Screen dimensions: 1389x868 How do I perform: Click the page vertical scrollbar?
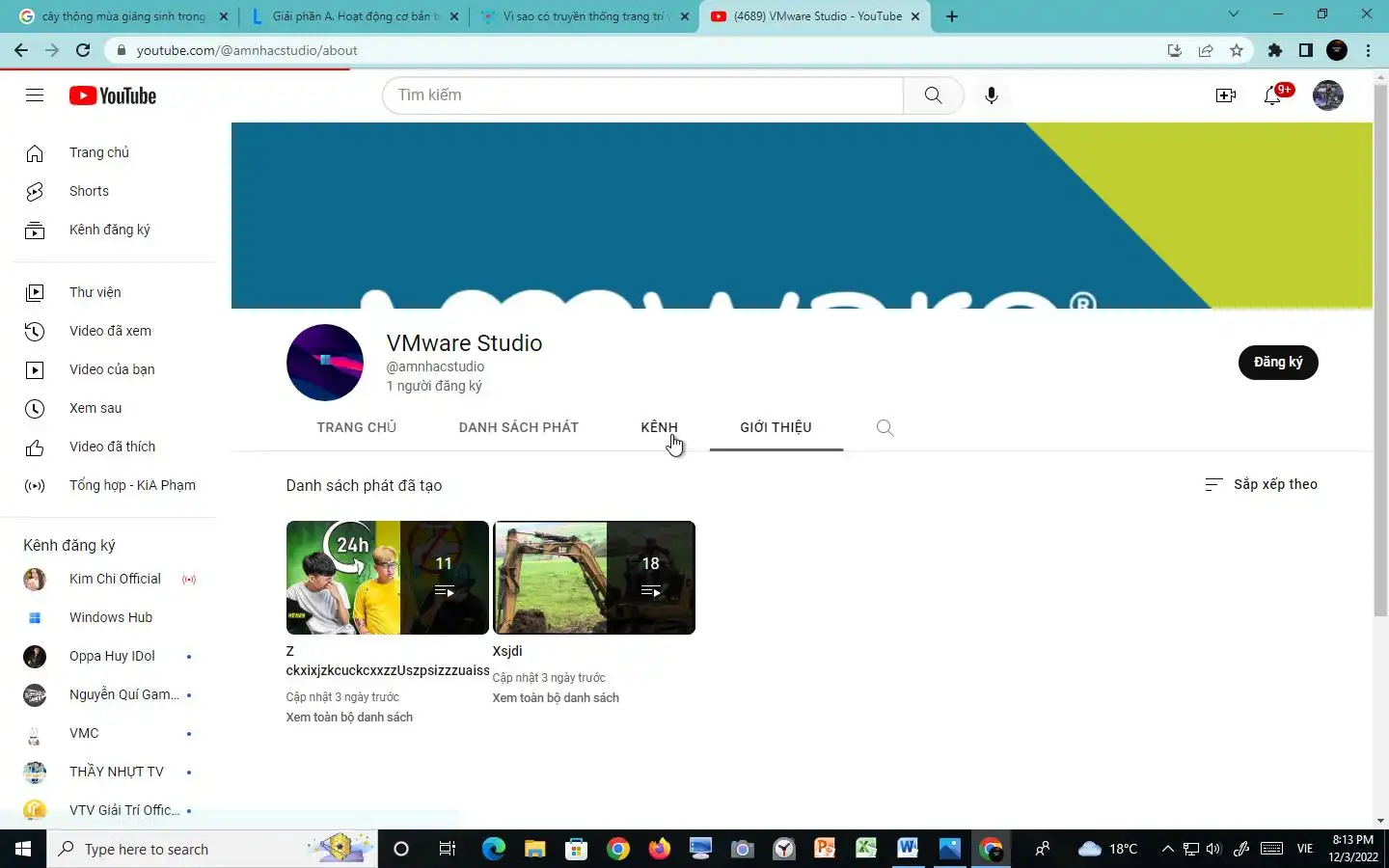[x=1380, y=352]
